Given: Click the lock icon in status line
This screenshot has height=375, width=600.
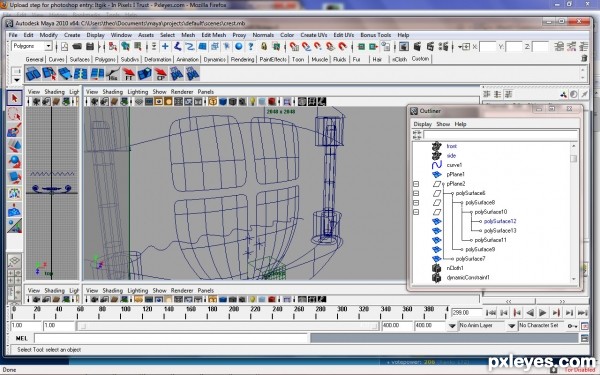Looking at the screenshot, I should 264,47.
